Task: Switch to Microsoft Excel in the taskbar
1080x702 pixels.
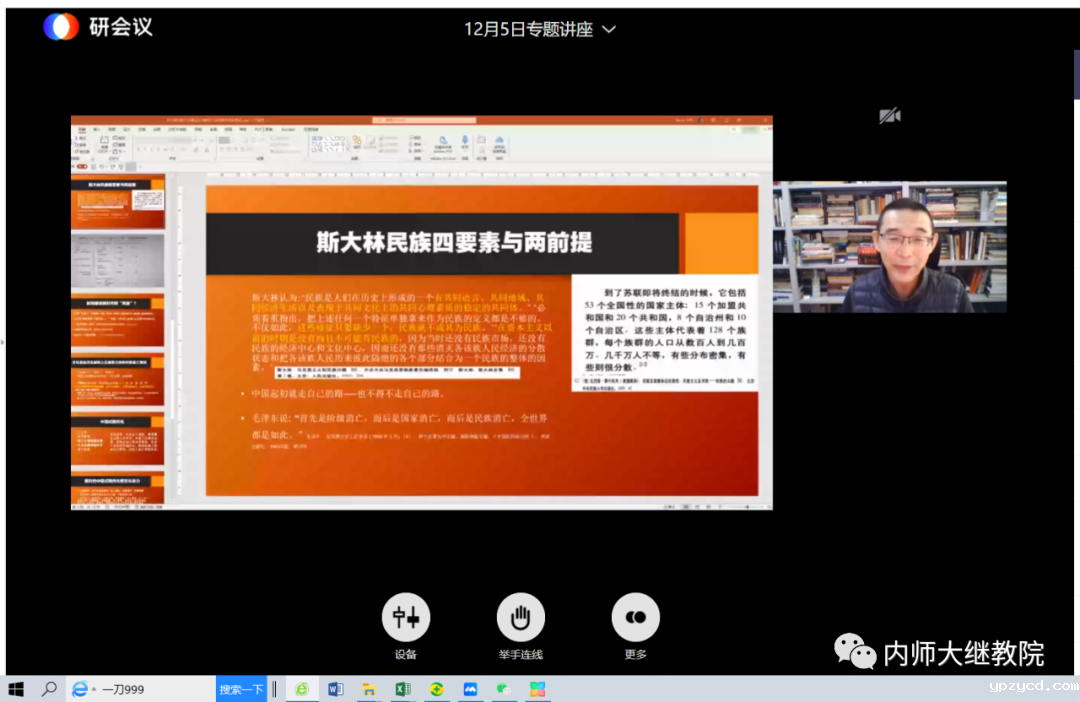Action: pyautogui.click(x=403, y=689)
